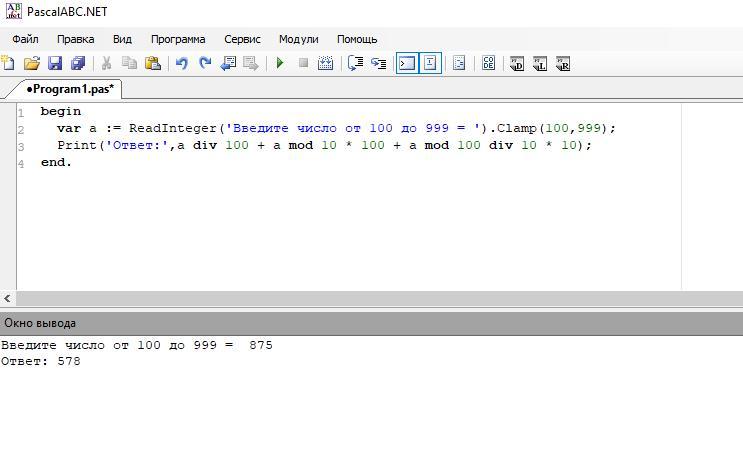Click the PascalABC.NET app icon in title bar

tap(13, 11)
